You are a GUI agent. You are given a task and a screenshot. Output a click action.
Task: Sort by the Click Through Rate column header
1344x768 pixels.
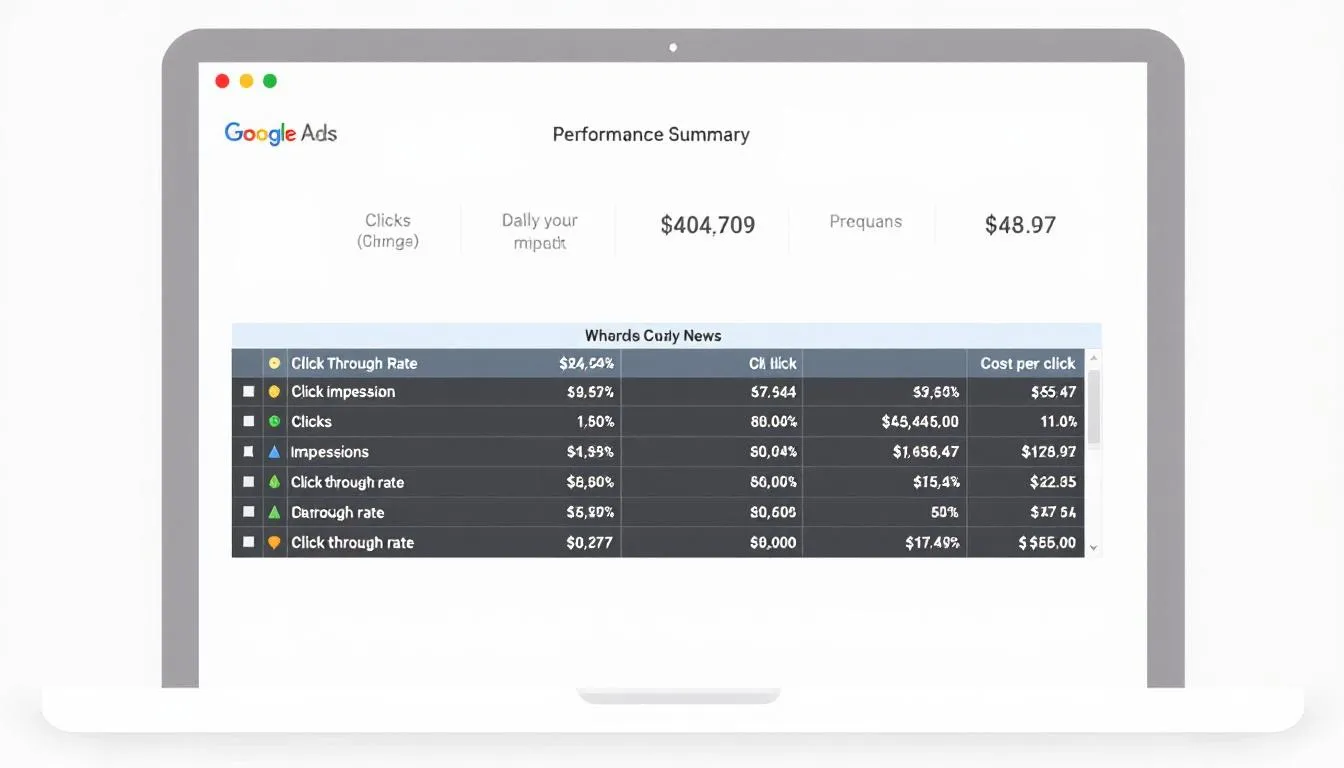pyautogui.click(x=354, y=363)
